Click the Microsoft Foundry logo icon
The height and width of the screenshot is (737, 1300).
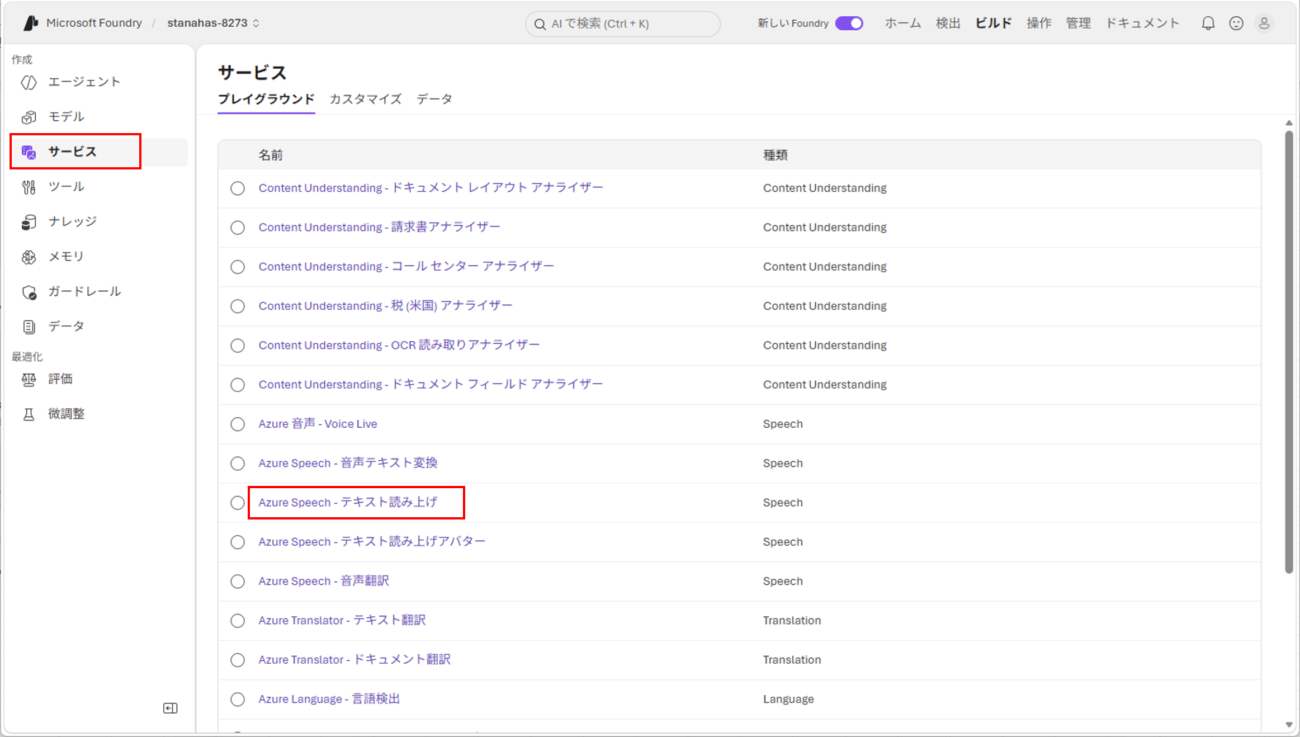click(x=30, y=23)
